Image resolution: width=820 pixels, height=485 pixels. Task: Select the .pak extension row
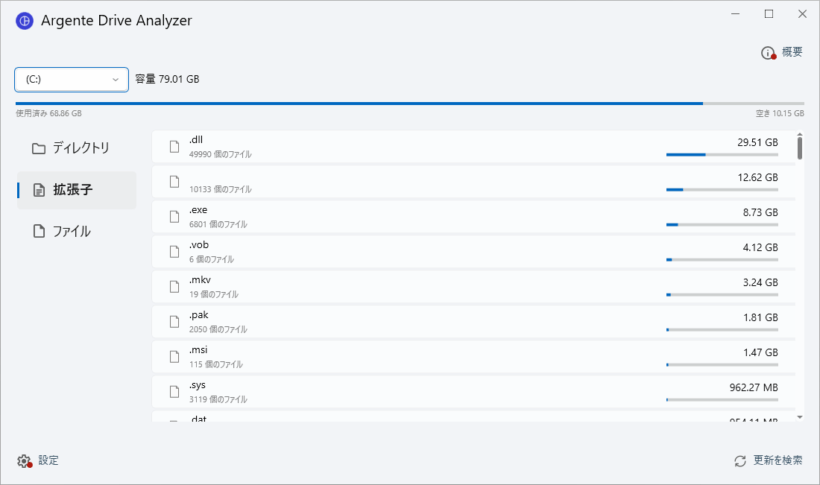474,322
